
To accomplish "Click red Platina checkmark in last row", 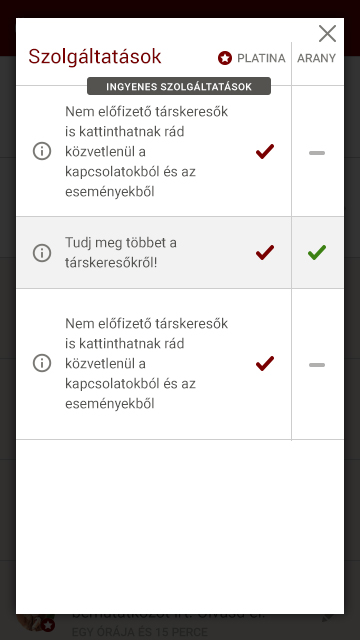I will (x=265, y=363).
